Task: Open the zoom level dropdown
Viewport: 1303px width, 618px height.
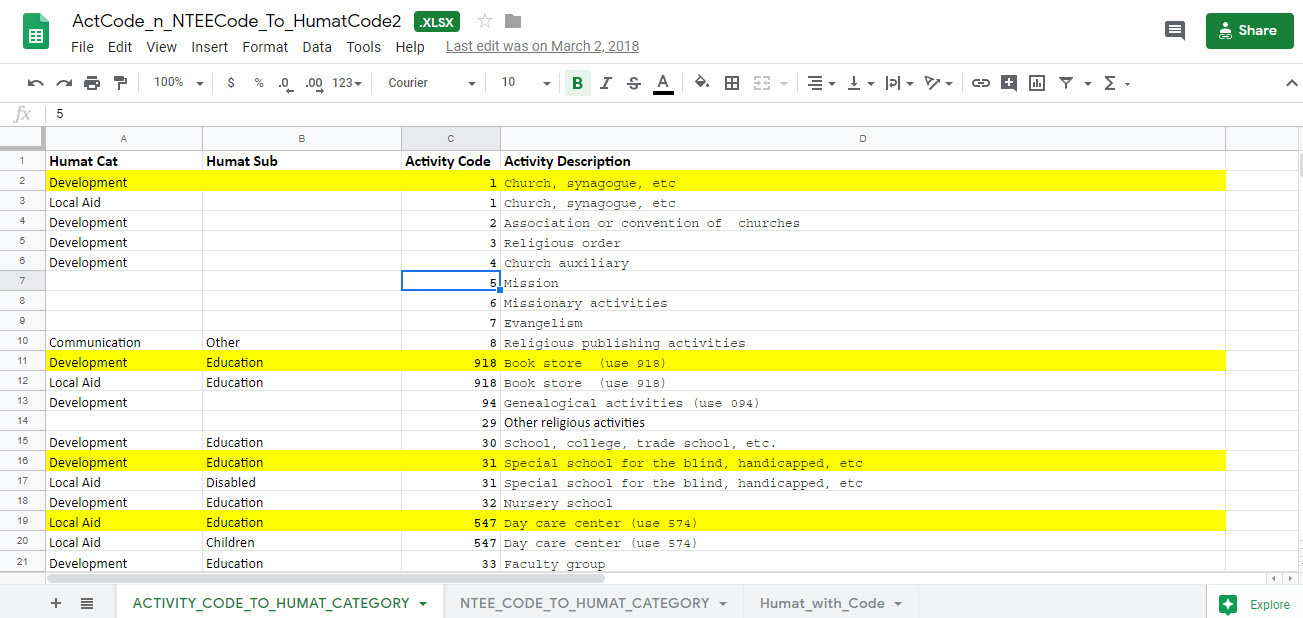Action: point(176,83)
